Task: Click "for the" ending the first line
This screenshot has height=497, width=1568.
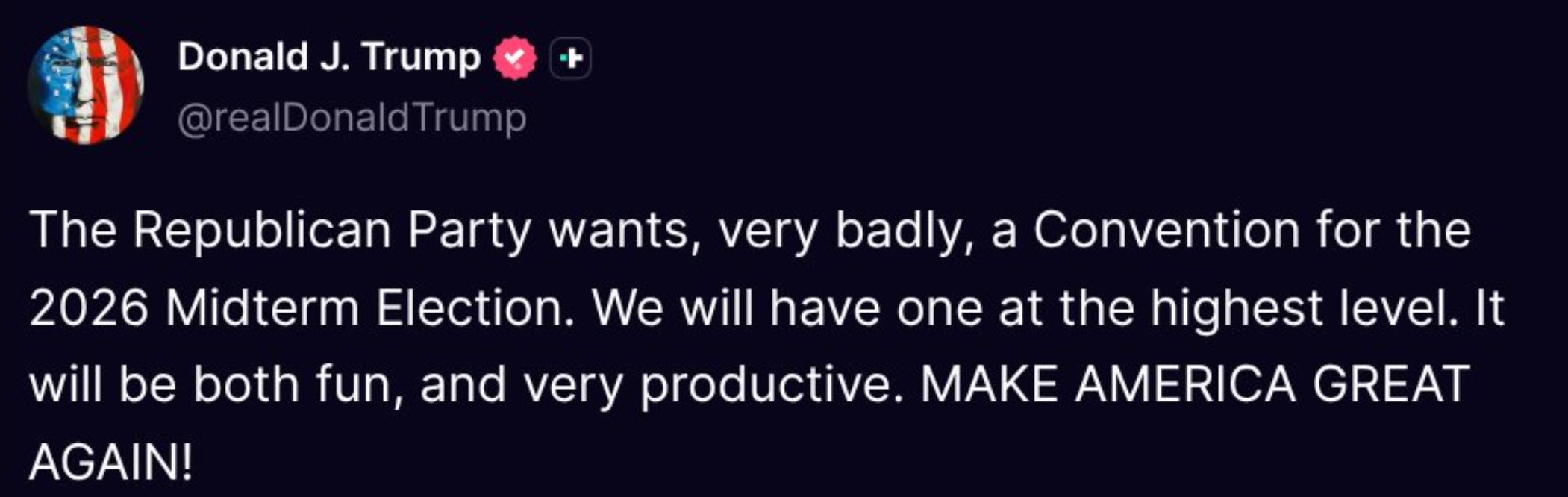Action: coord(1393,230)
